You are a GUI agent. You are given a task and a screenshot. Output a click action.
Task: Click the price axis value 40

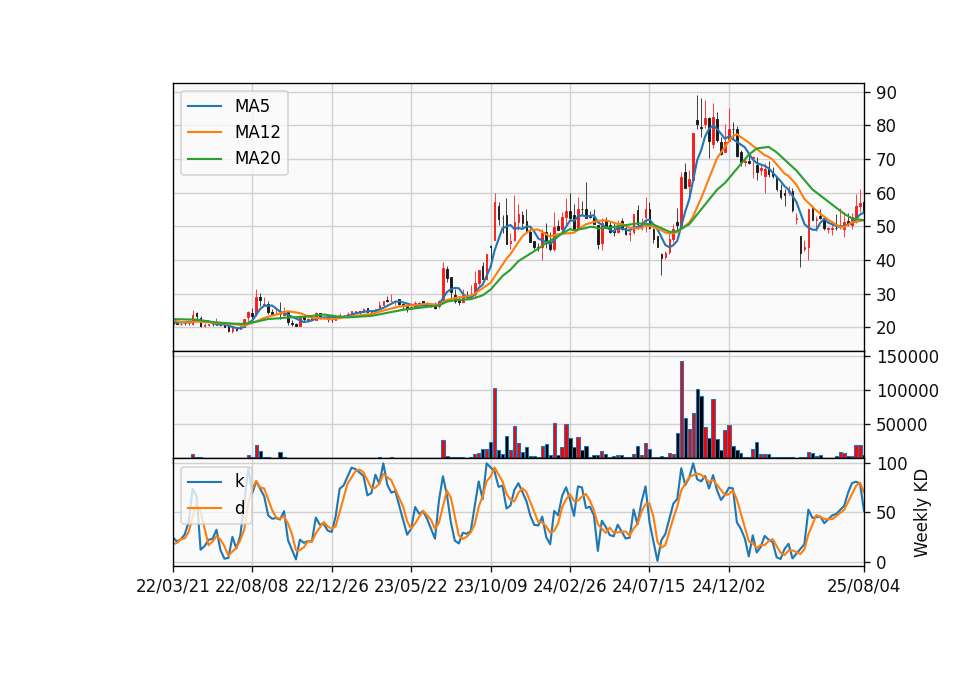click(887, 261)
